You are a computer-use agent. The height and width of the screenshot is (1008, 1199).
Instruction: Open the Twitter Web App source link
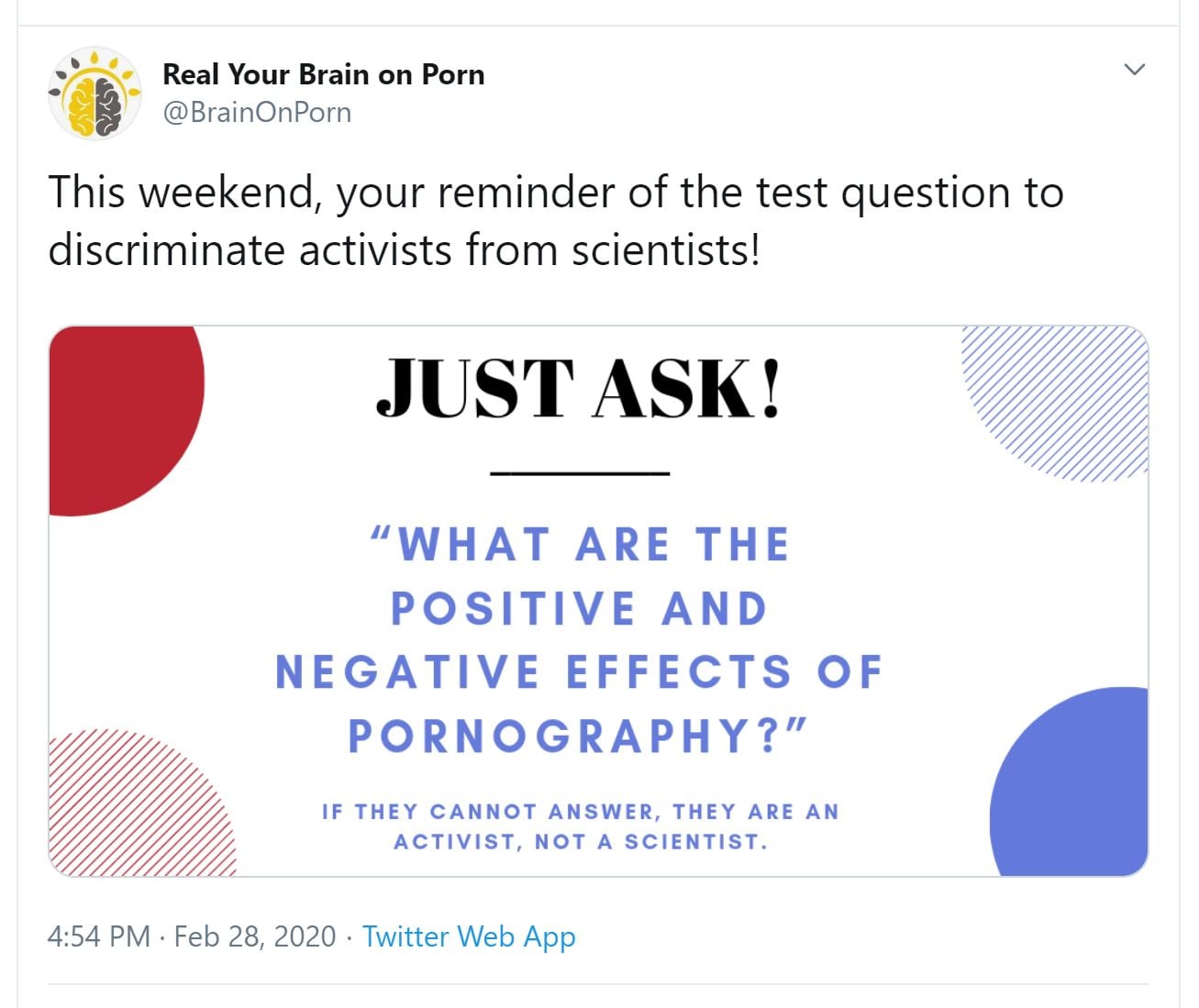(x=469, y=936)
